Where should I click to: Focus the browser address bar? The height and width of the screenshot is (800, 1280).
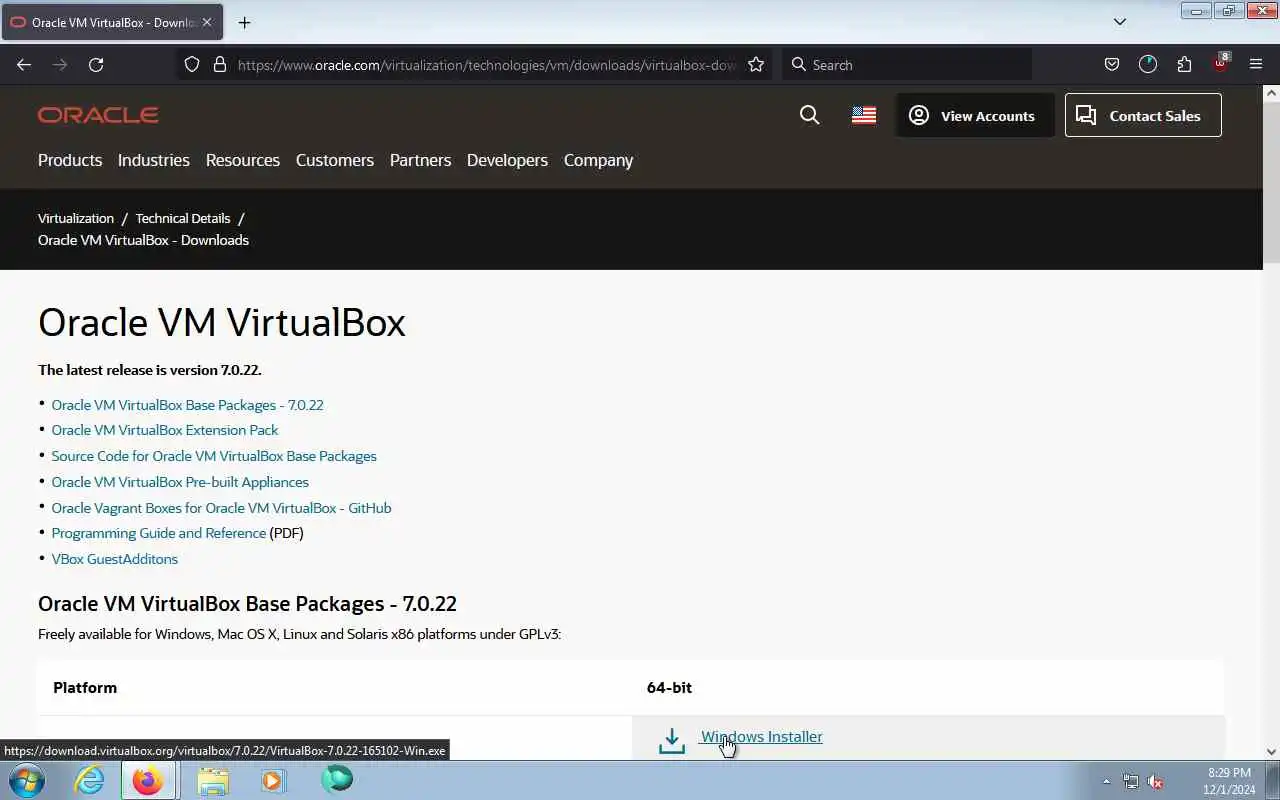point(487,64)
